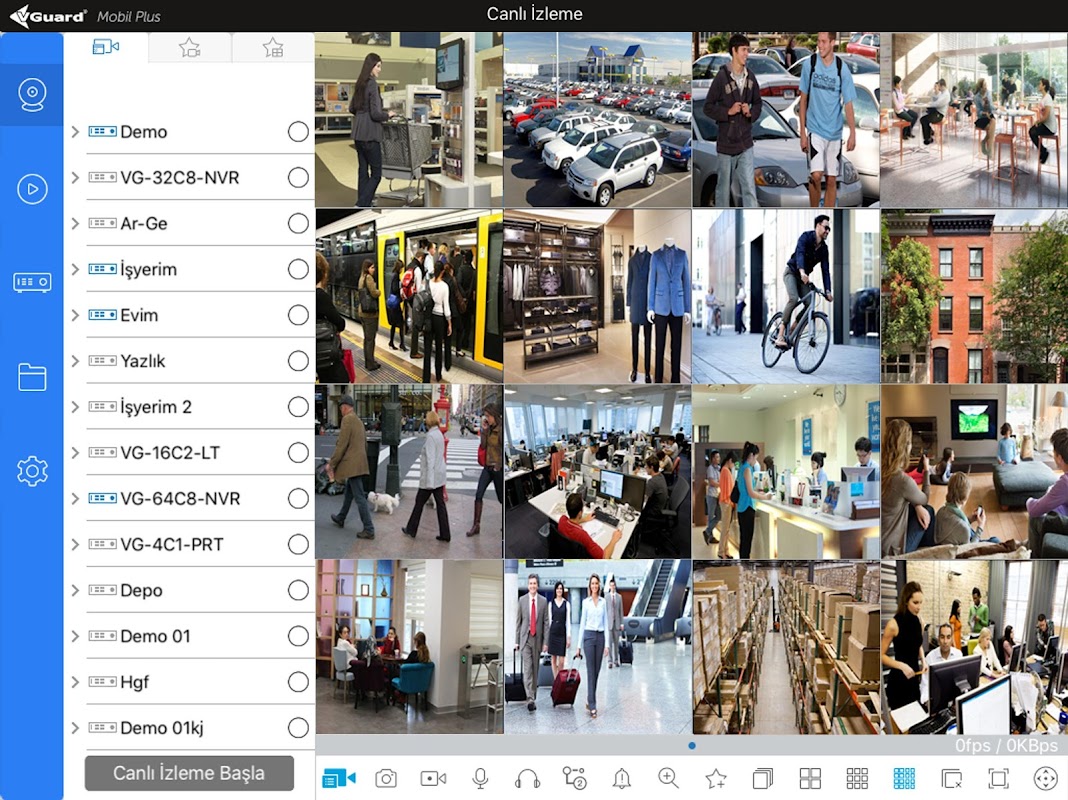
Task: Open the alarm bell notifications
Action: 622,778
